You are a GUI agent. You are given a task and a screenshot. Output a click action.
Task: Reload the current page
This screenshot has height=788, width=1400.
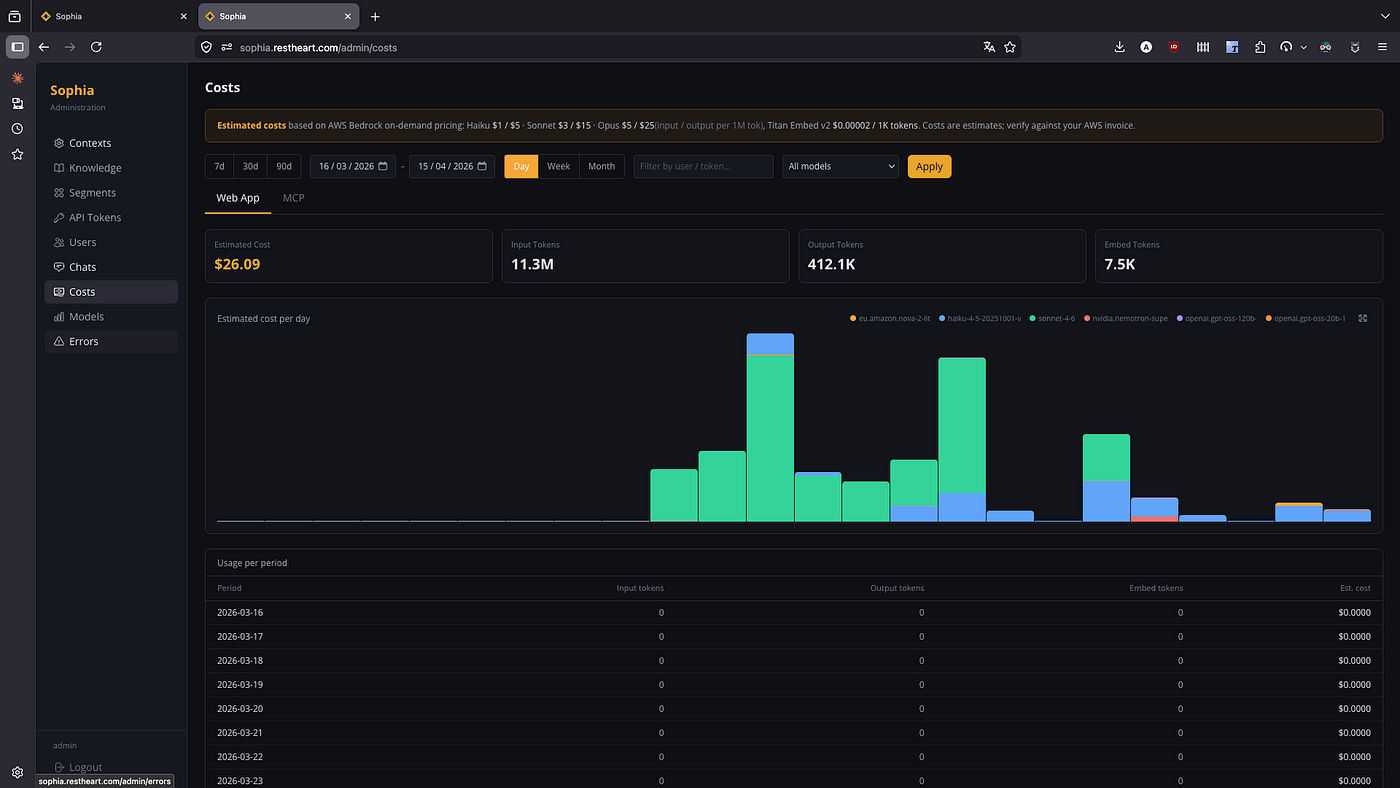pos(96,47)
